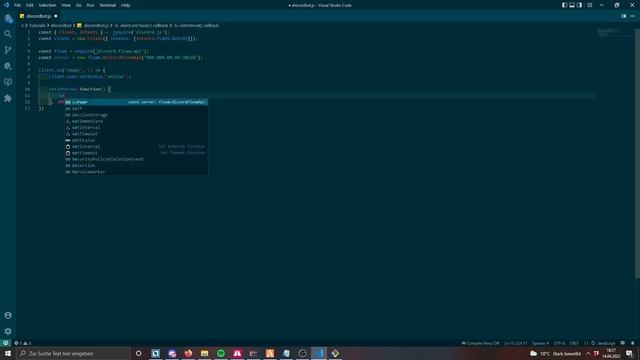Click the discordbot folder breadcrumb
Viewport: 640px width, 360px height.
(61, 25)
